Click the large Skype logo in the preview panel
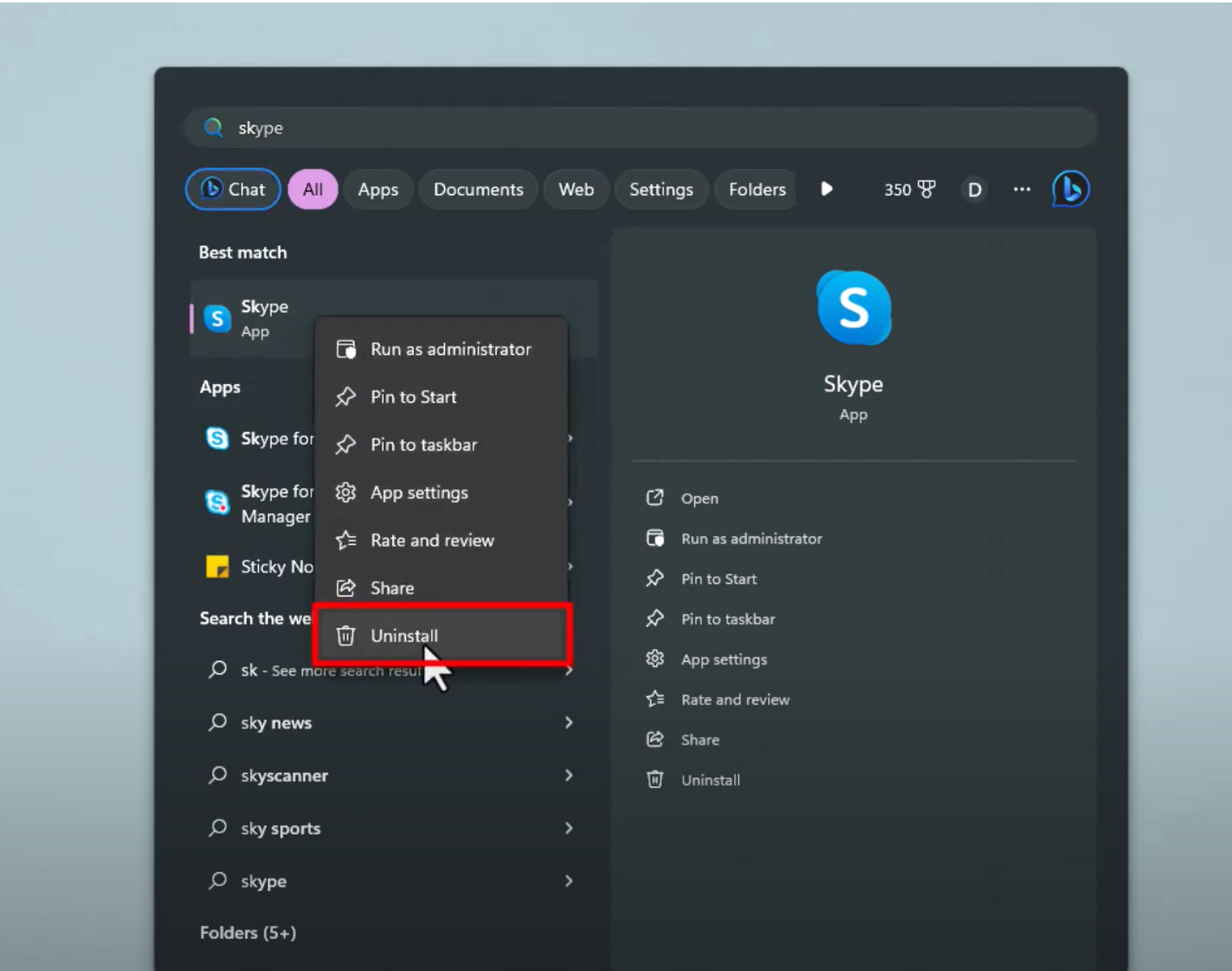 click(853, 306)
